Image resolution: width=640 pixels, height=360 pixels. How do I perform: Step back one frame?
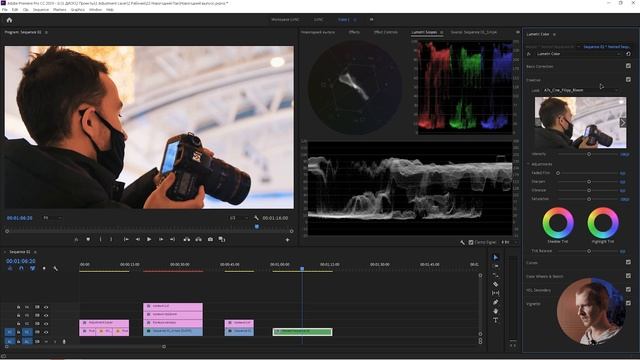pos(138,240)
